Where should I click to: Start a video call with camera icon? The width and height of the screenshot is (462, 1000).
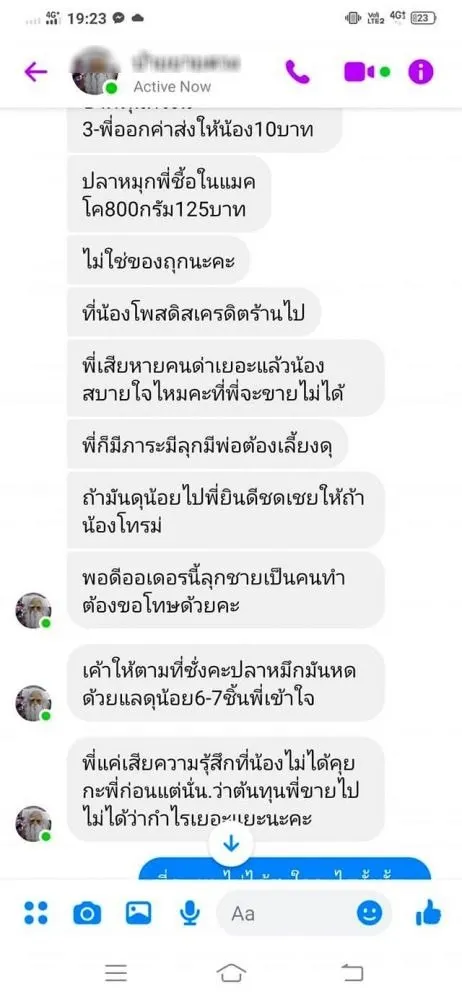pos(367,72)
